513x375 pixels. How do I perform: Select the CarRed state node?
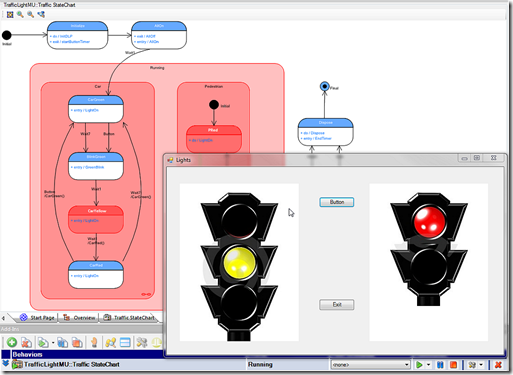[96, 275]
